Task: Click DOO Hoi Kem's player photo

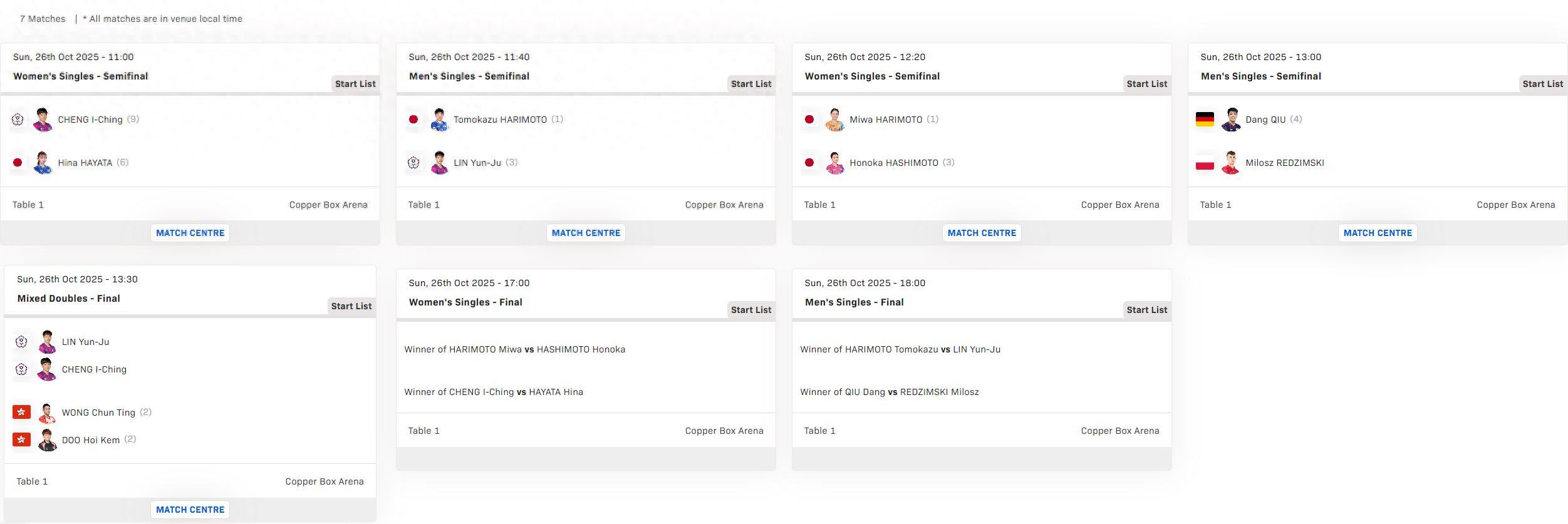Action: pyautogui.click(x=47, y=439)
